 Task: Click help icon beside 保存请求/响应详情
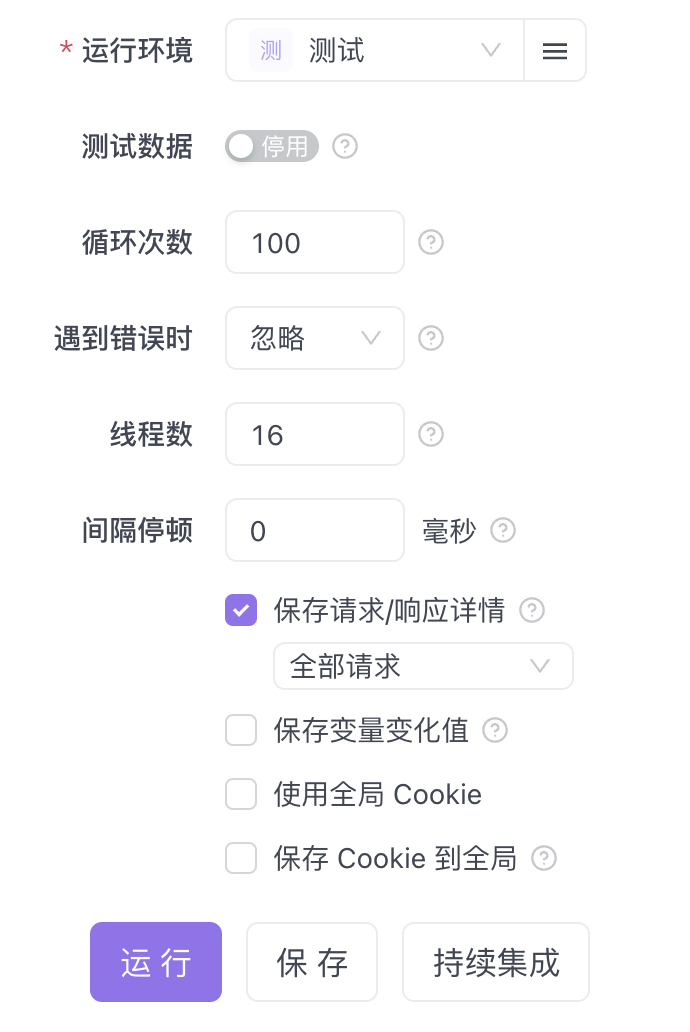[532, 610]
